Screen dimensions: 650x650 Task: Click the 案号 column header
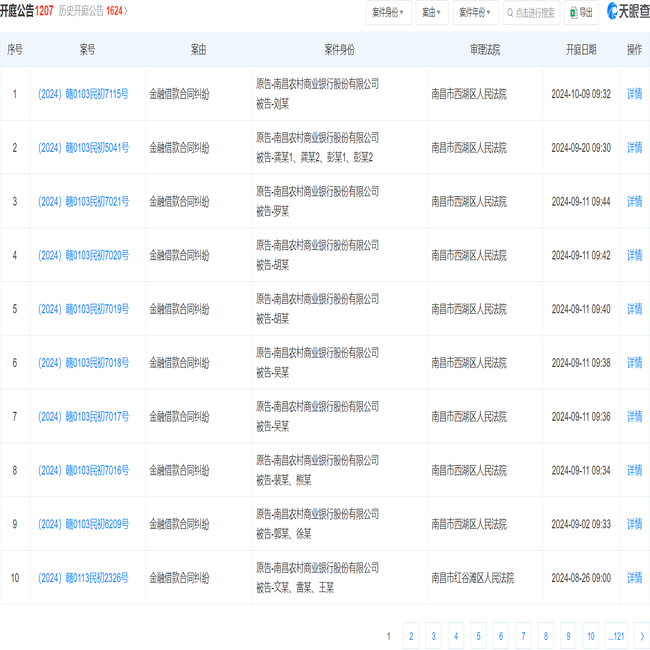(87, 50)
